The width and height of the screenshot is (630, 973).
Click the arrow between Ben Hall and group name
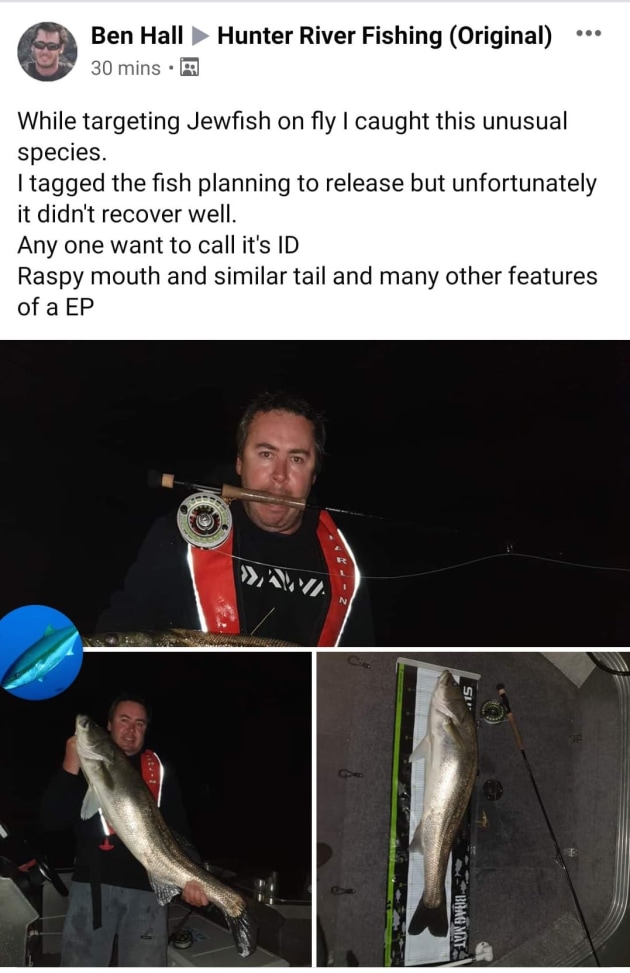(x=200, y=37)
